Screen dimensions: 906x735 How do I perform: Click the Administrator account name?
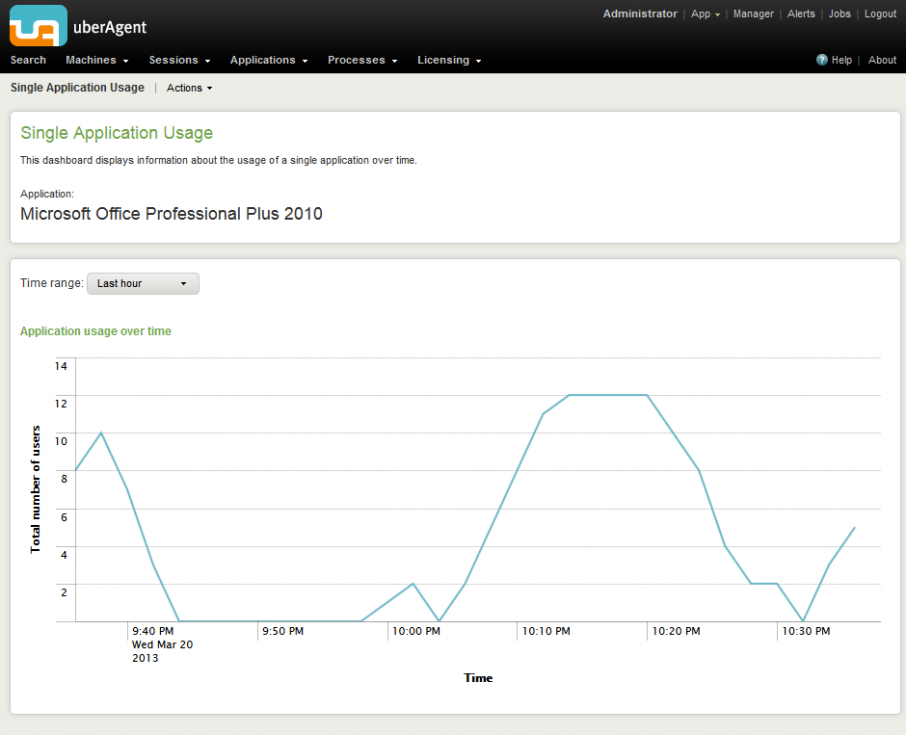pyautogui.click(x=640, y=14)
